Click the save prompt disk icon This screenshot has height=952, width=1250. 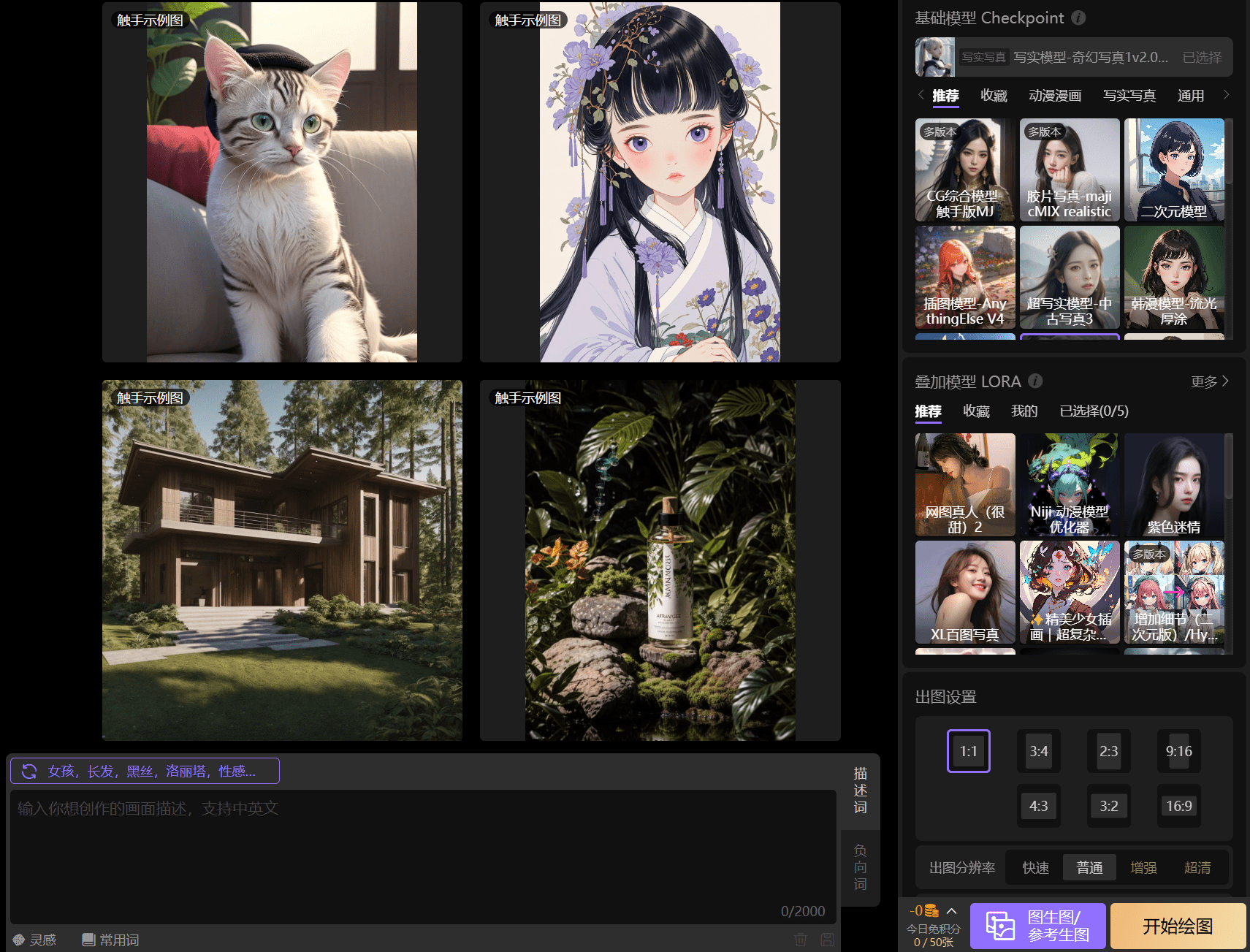pos(827,940)
